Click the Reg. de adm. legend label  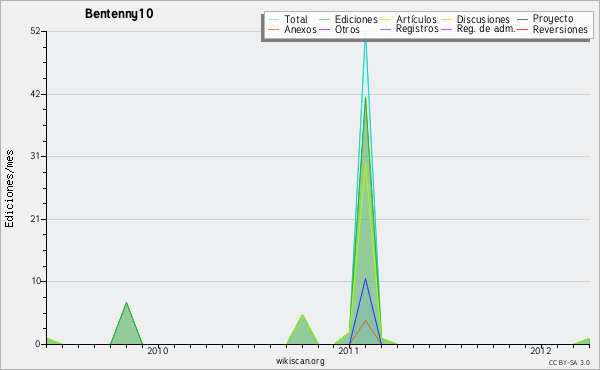coord(486,29)
